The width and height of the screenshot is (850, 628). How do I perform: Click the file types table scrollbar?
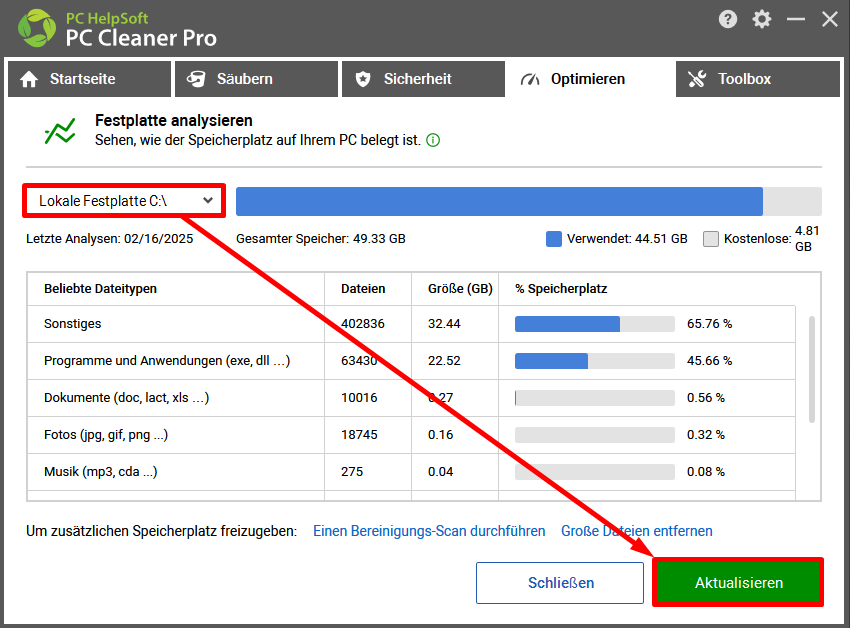tap(812, 369)
